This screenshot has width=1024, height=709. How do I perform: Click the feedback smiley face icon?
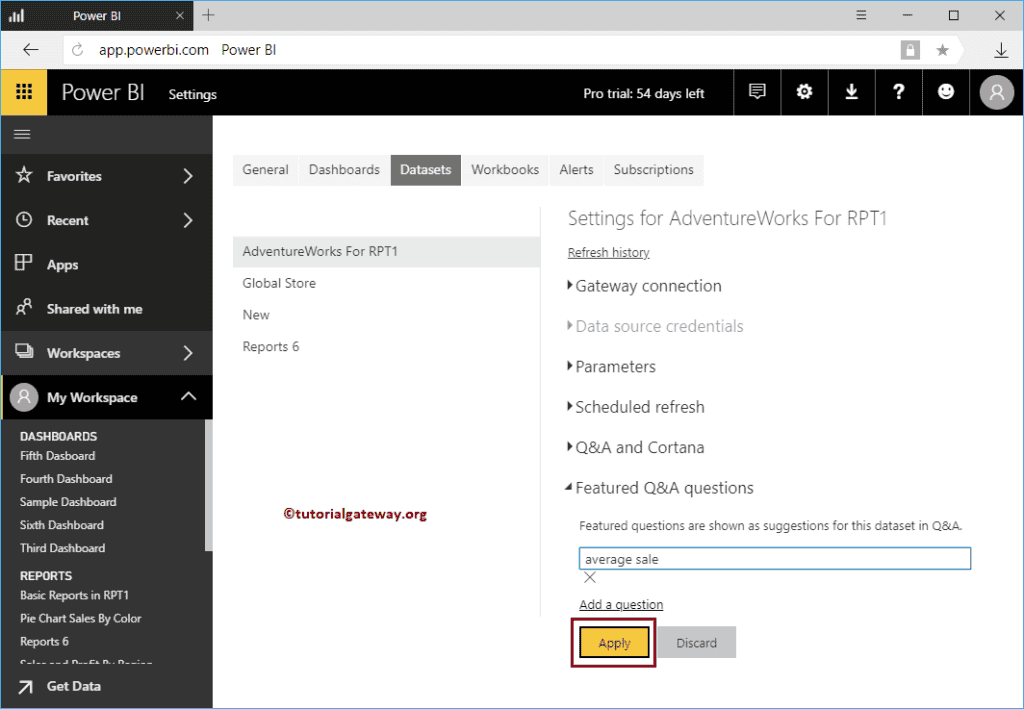click(945, 92)
